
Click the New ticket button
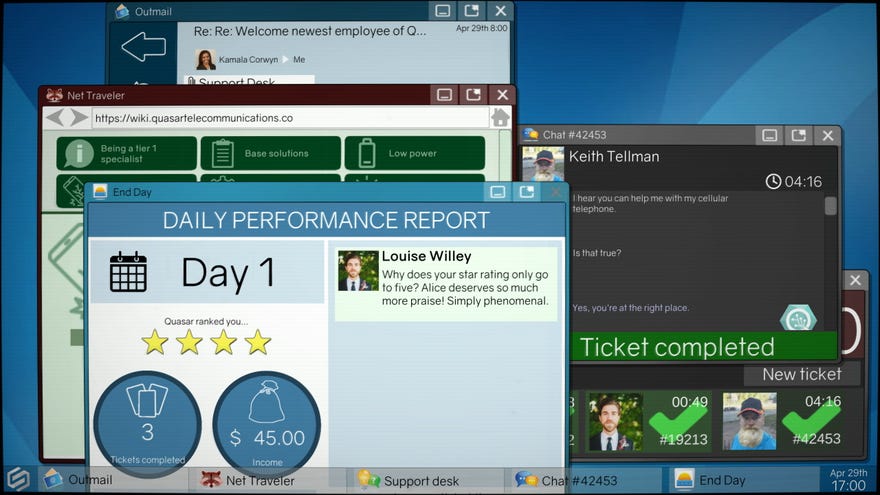click(801, 374)
